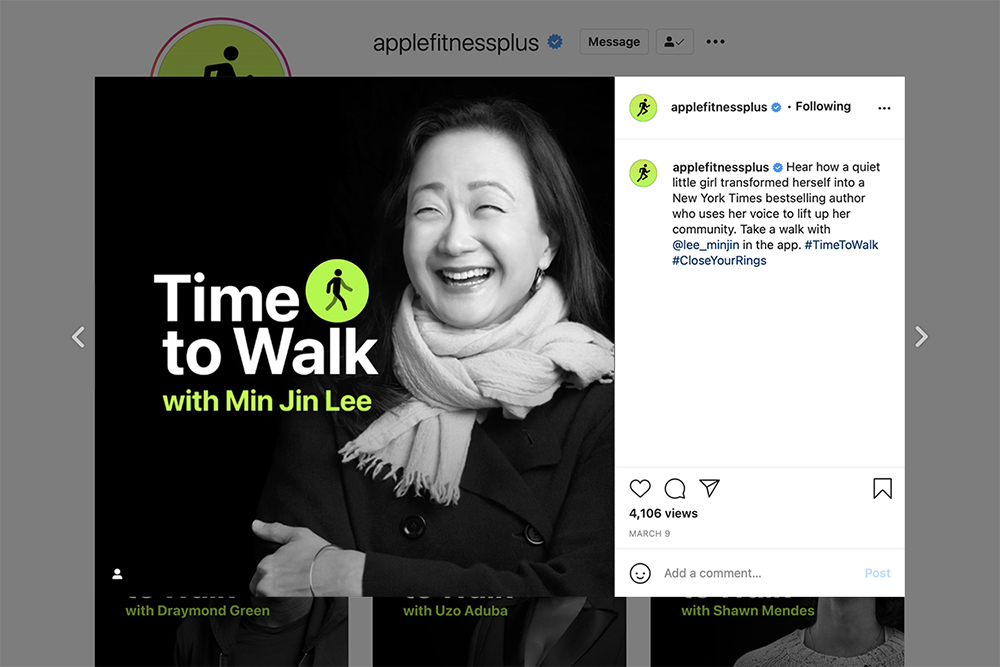Click the Message button

tap(614, 41)
